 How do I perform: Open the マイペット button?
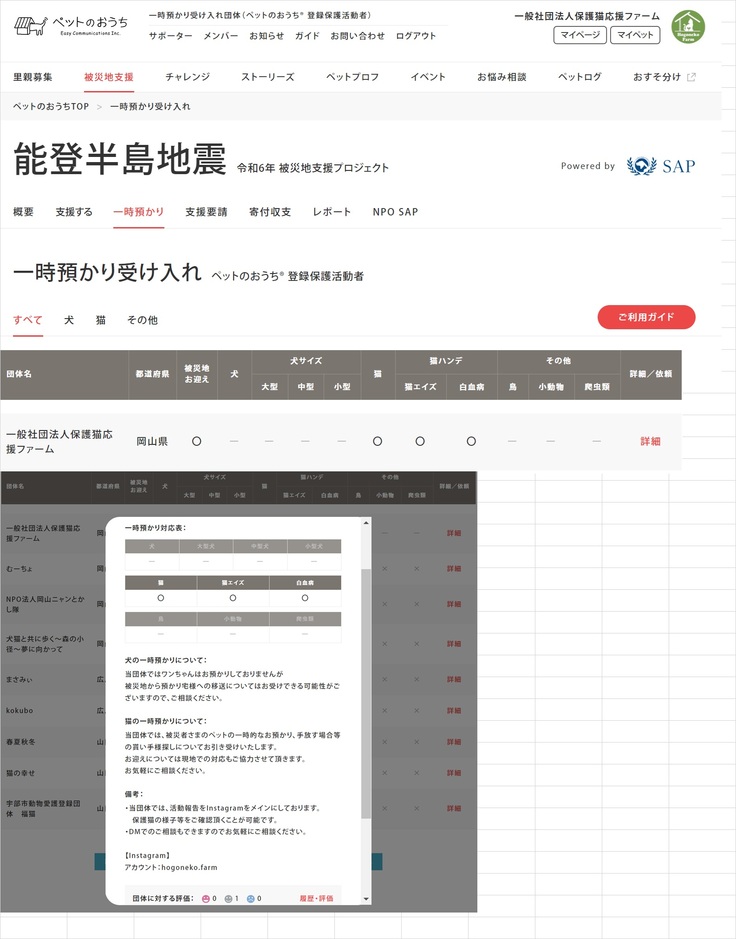pos(636,35)
